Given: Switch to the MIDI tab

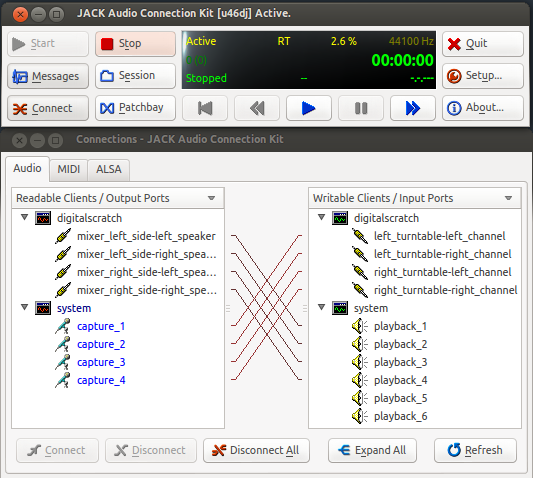Looking at the screenshot, I should (69, 169).
